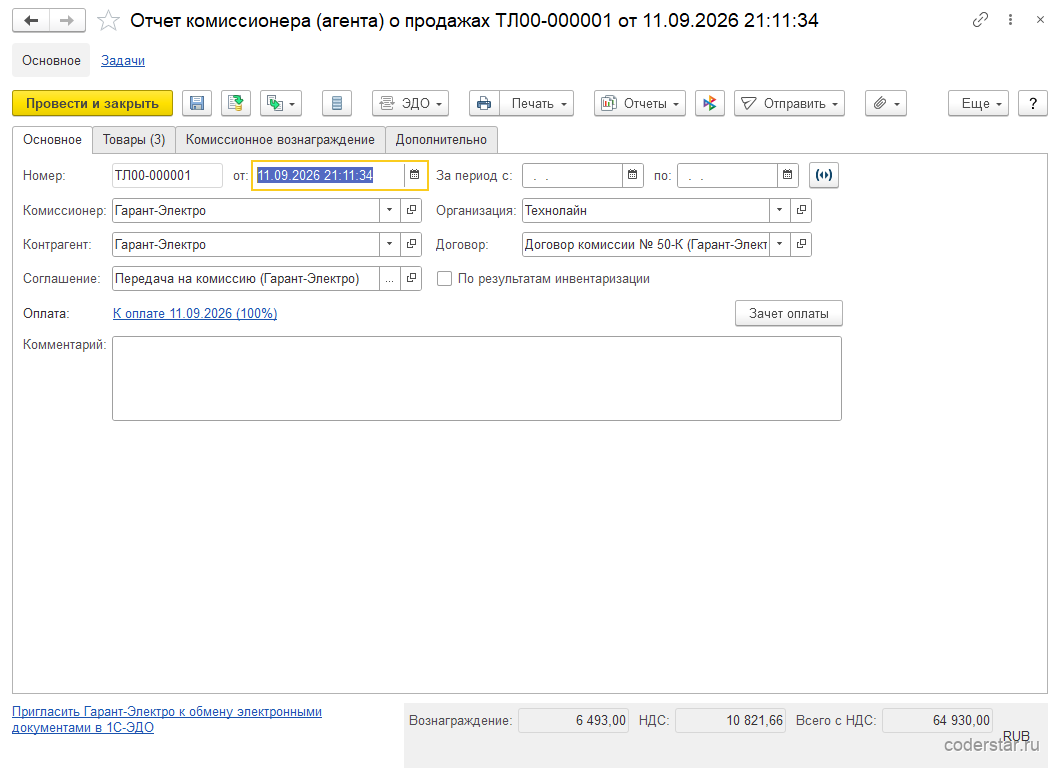The image size is (1064, 768).
Task: Switch to the Комиссионное вознаграждение tab
Action: pyautogui.click(x=280, y=140)
